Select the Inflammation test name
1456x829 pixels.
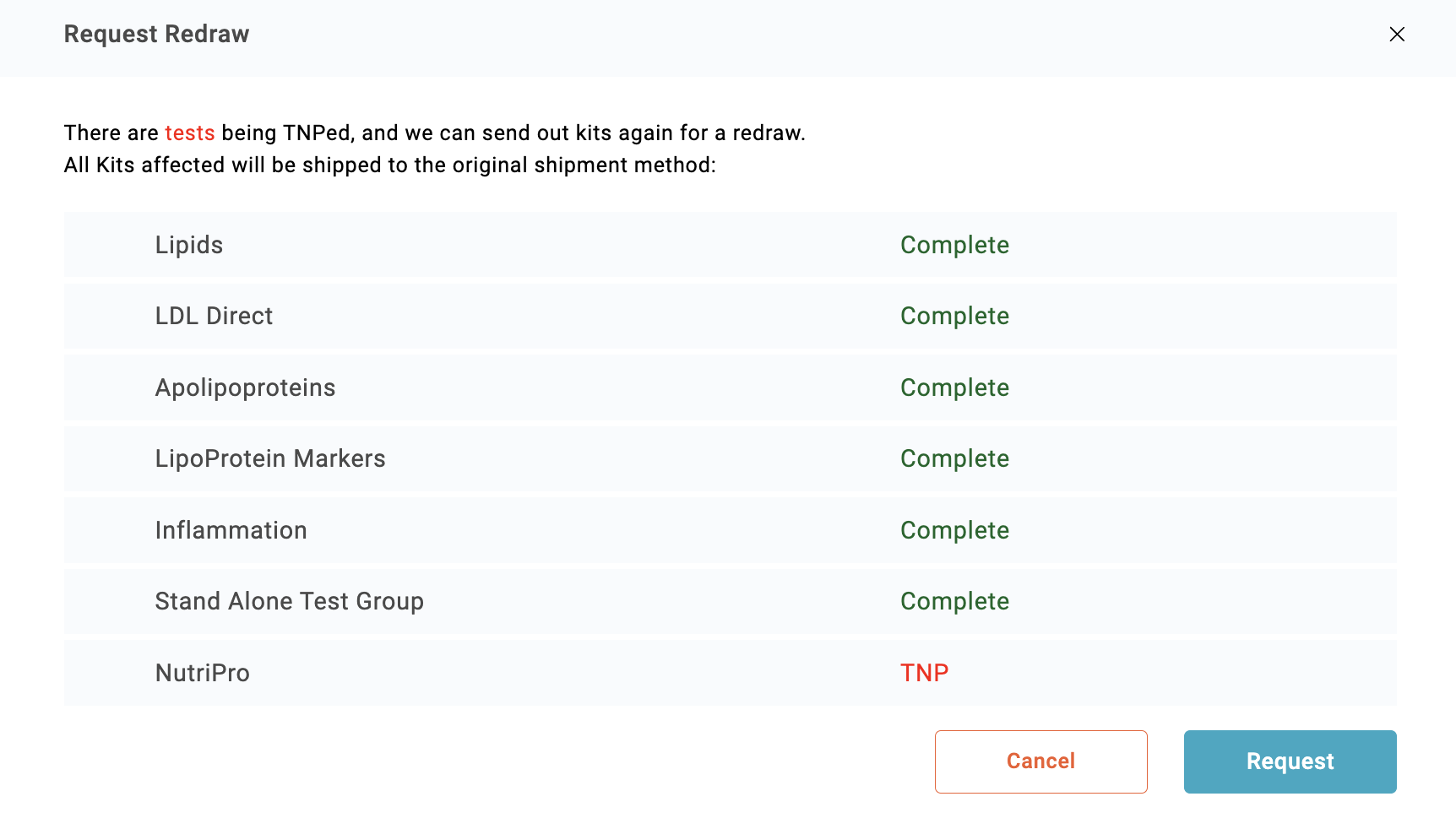point(231,530)
